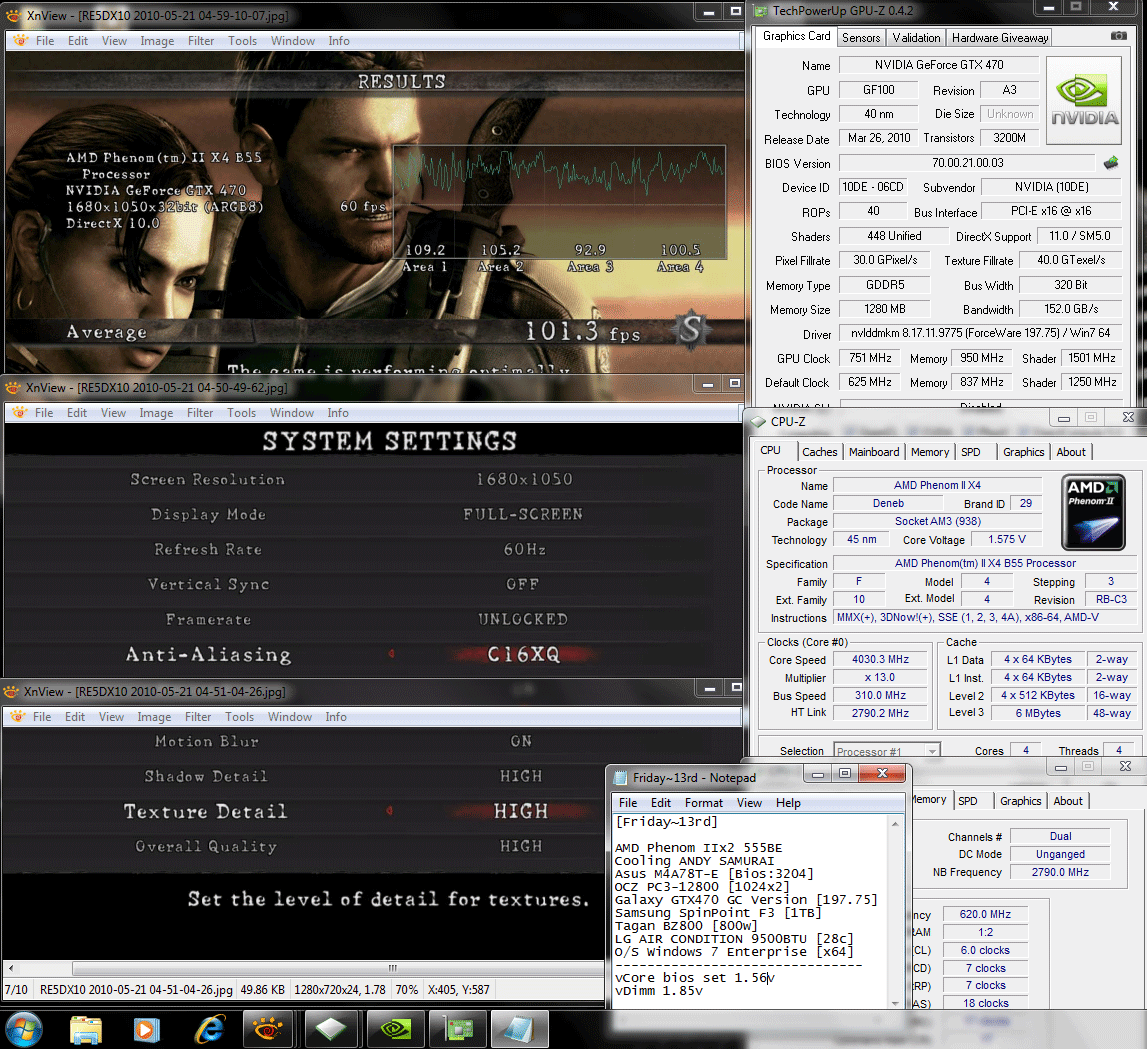Screen dimensions: 1147x1049
Task: Click the BIOS save chip icon in GPU-Z
Action: (1111, 162)
